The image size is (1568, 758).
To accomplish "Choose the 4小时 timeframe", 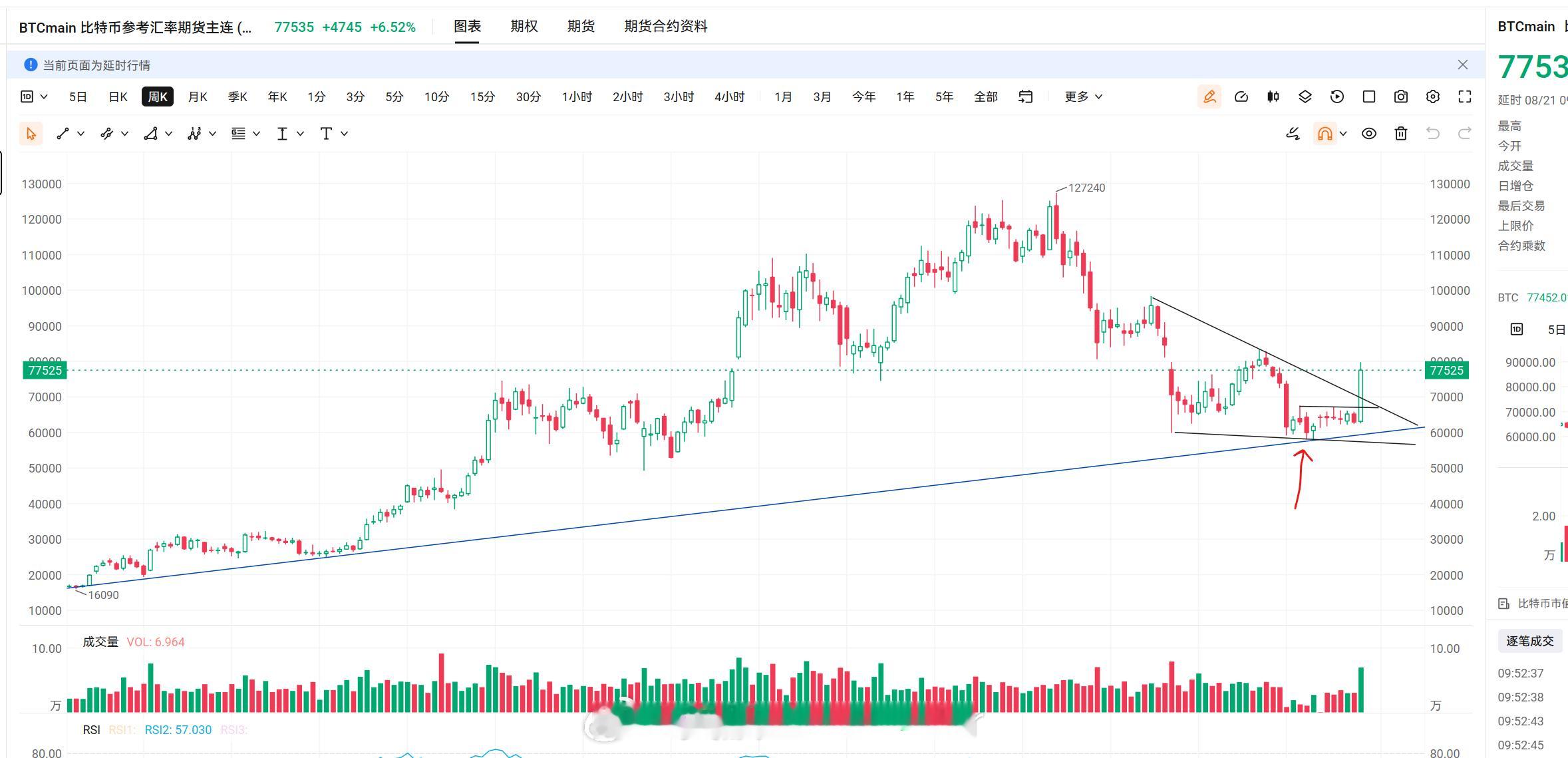I will 730,96.
